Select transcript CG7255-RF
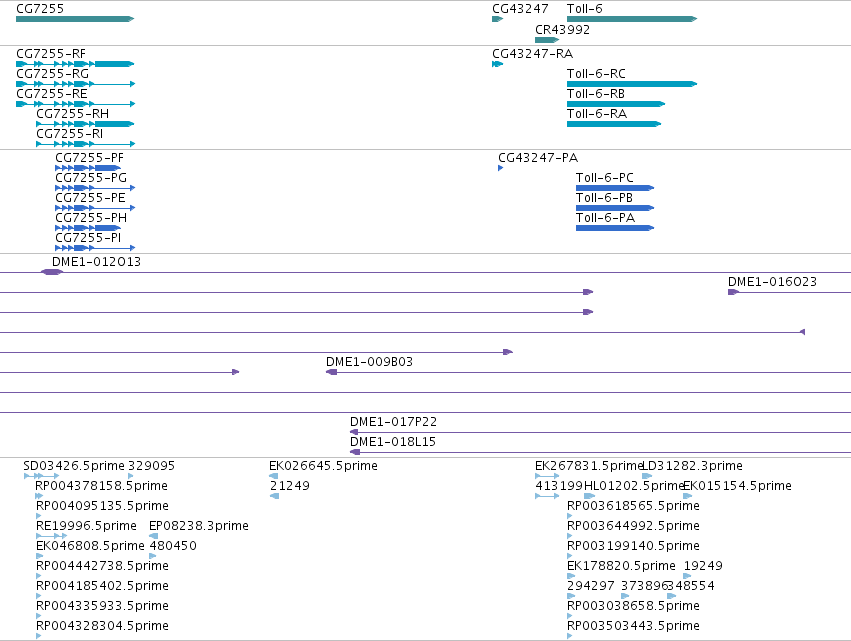This screenshot has height=641, width=851. (75, 64)
